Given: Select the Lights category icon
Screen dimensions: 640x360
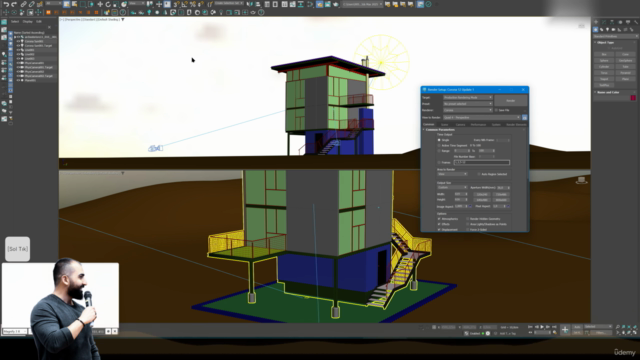Looking at the screenshot, I should click(x=607, y=29).
